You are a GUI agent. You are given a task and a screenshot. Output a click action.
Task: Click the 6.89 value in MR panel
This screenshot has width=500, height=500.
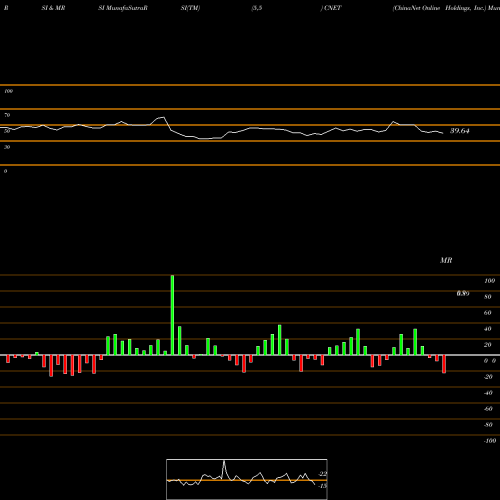pos(463,293)
